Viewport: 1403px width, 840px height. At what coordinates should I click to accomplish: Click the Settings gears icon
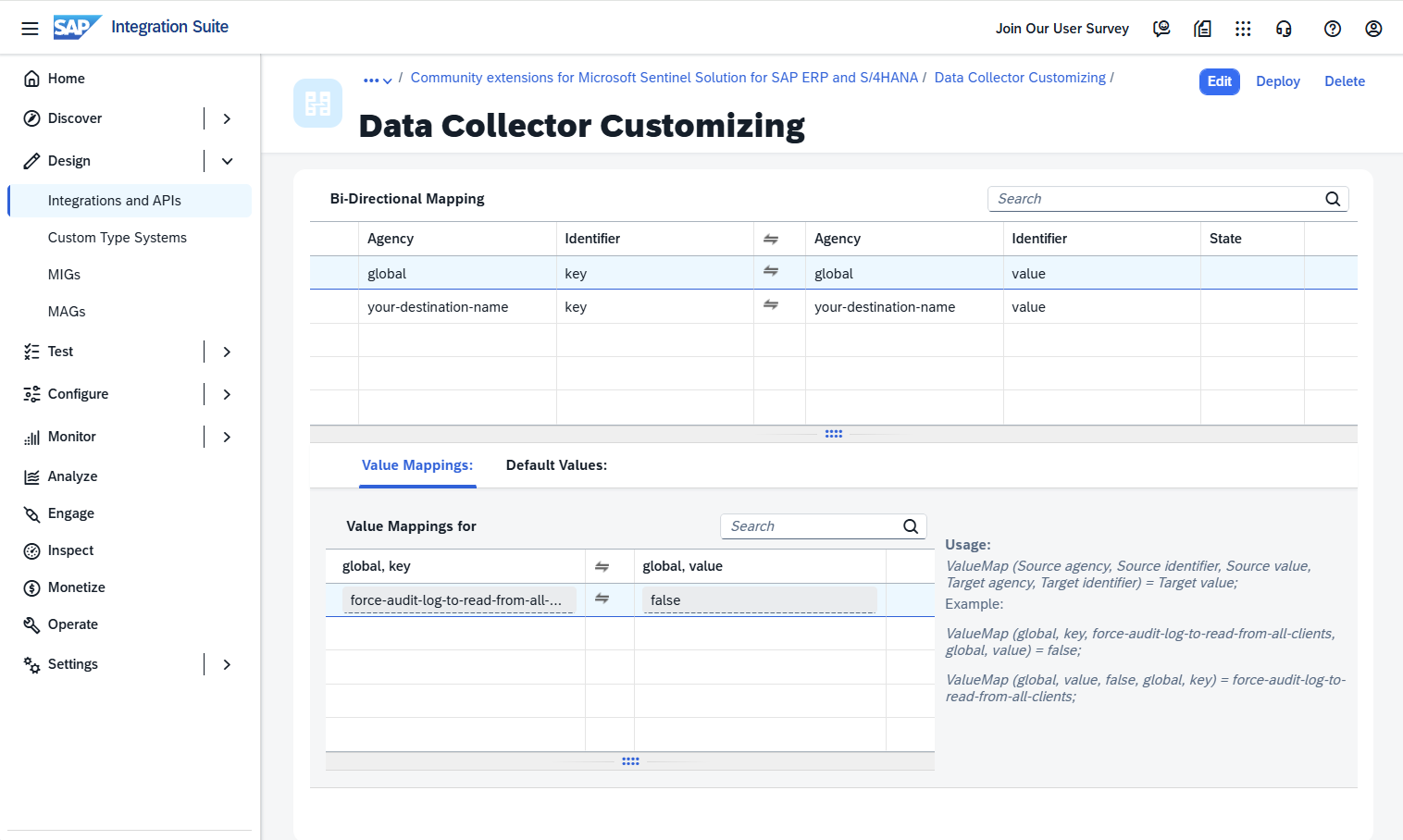point(31,664)
